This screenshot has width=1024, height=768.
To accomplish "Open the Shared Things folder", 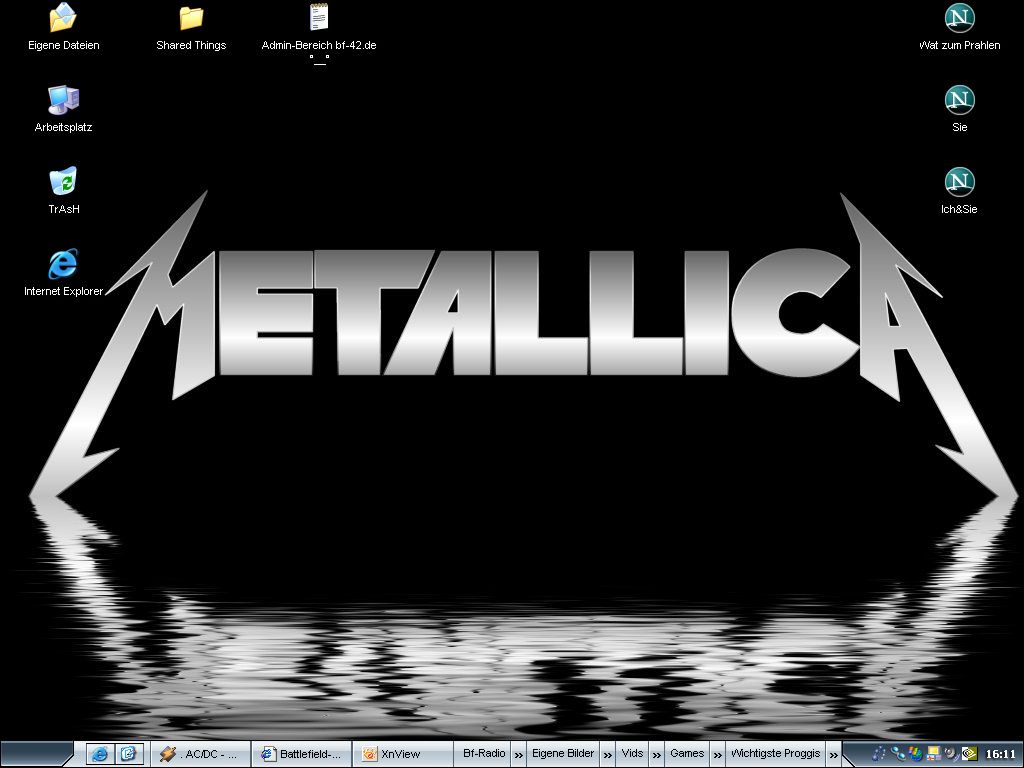I will (191, 18).
